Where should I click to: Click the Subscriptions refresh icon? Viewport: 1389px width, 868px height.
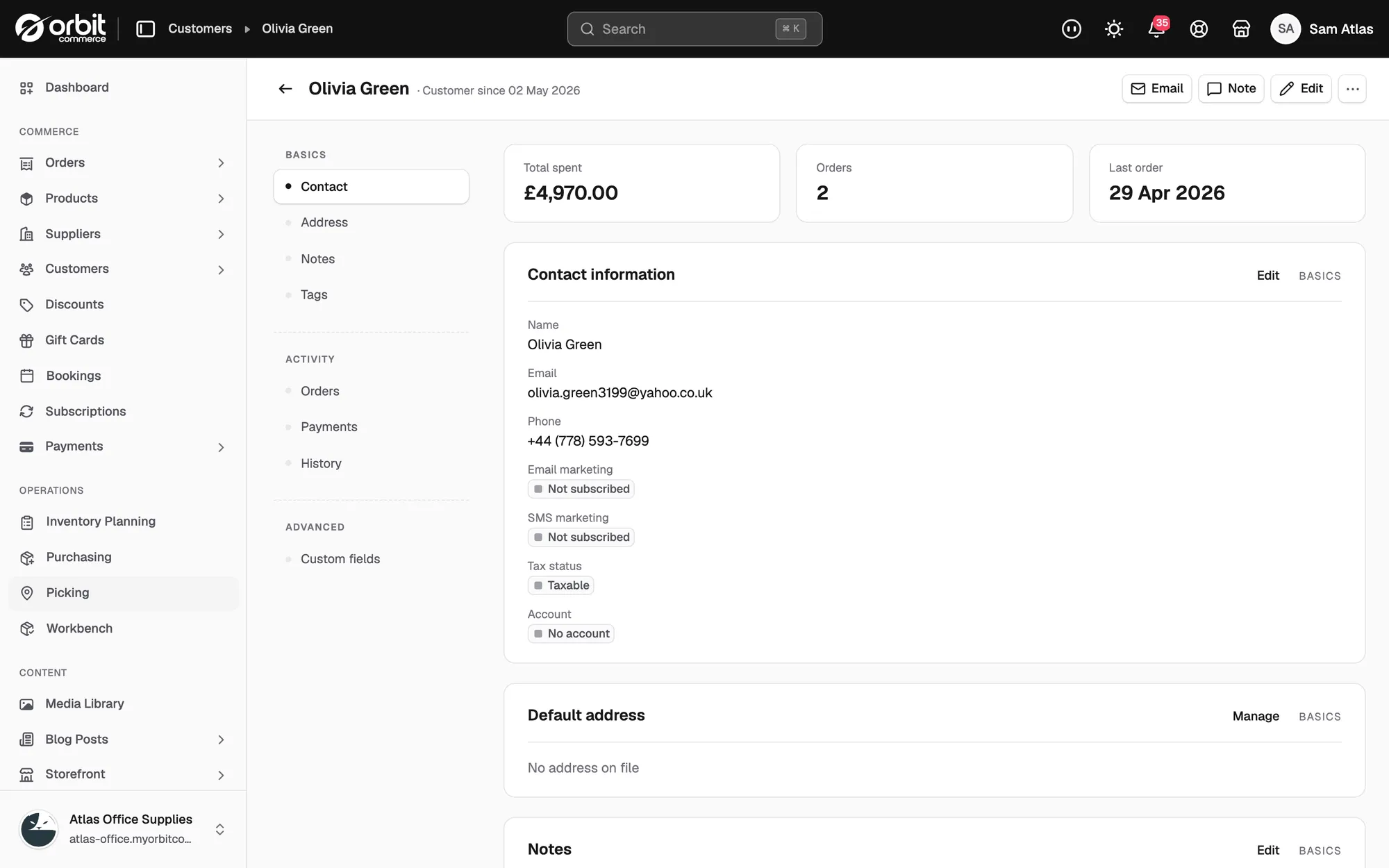coord(26,411)
